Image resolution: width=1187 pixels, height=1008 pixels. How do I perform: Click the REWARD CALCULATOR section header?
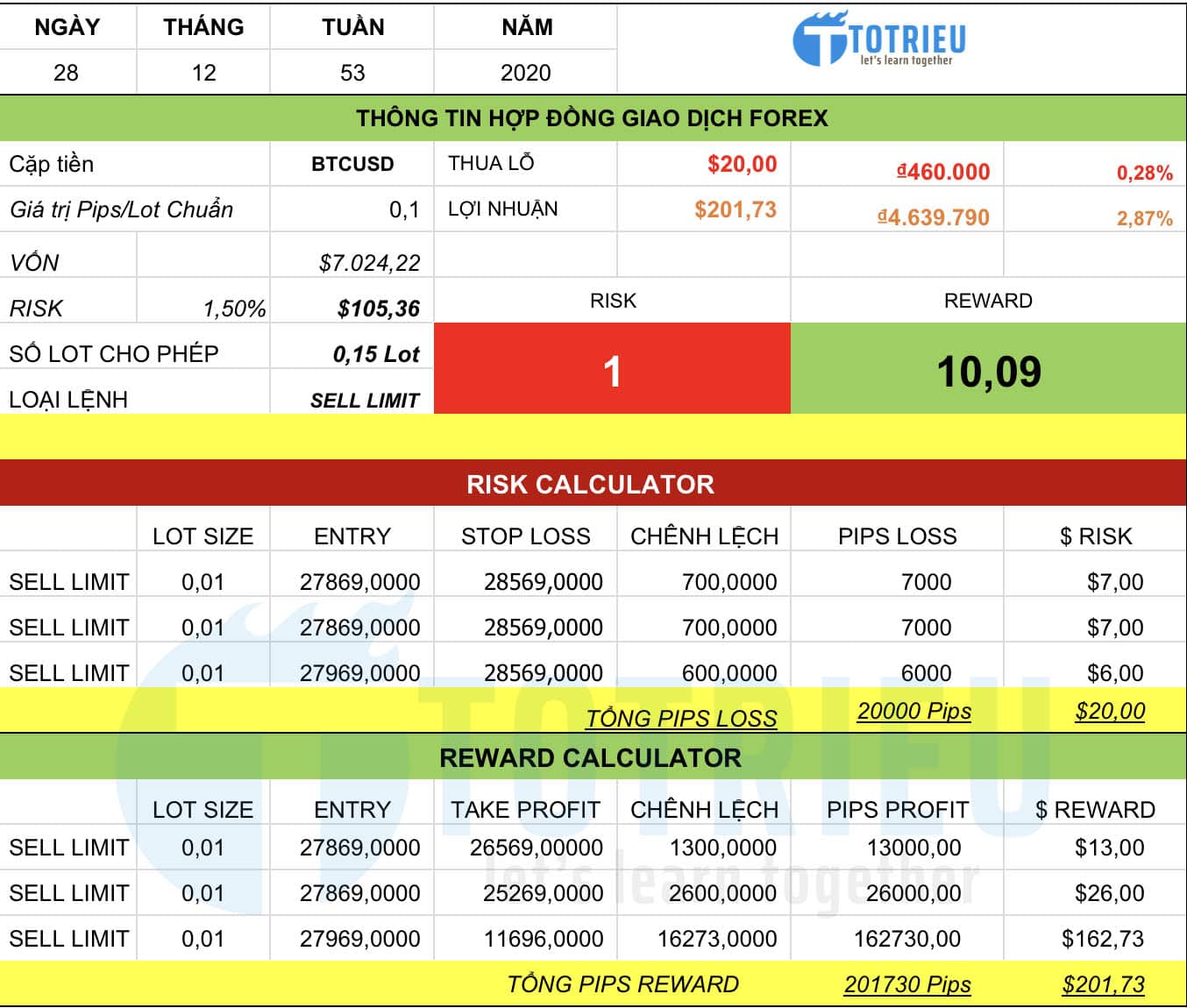[x=593, y=757]
